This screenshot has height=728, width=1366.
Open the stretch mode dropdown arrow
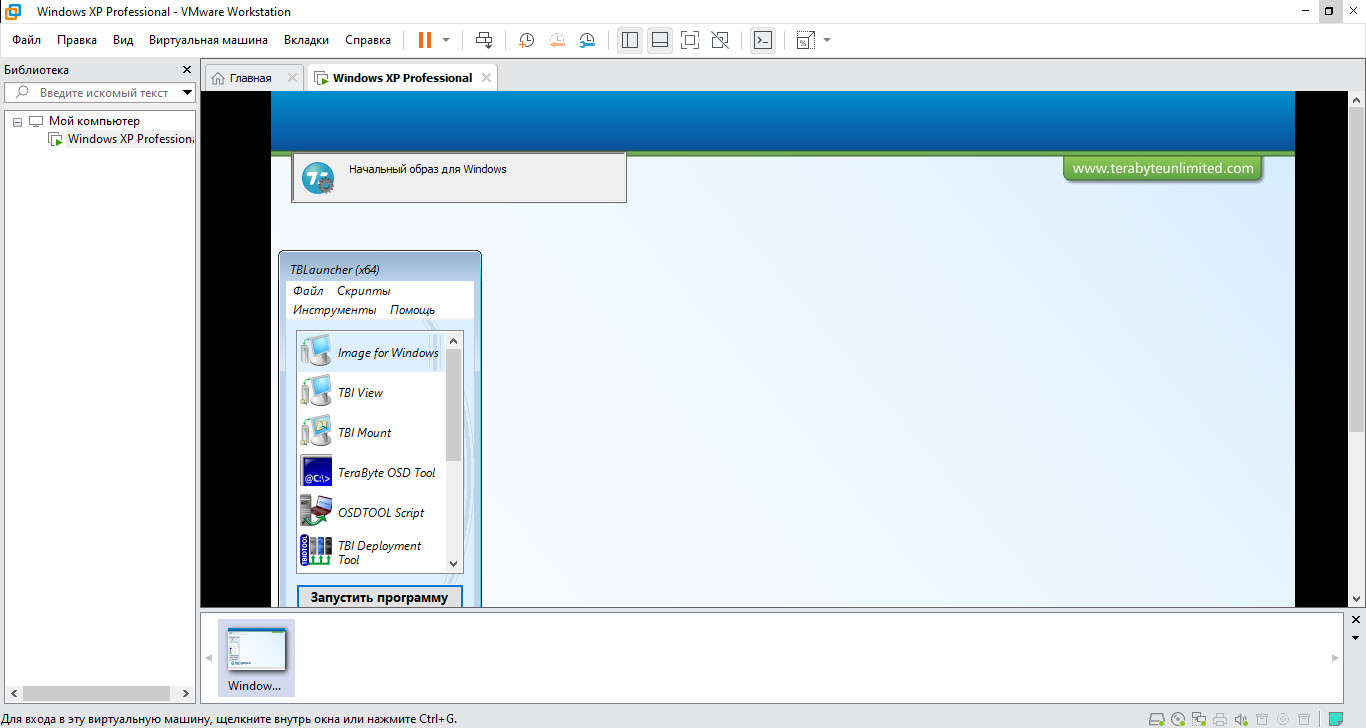click(x=826, y=40)
